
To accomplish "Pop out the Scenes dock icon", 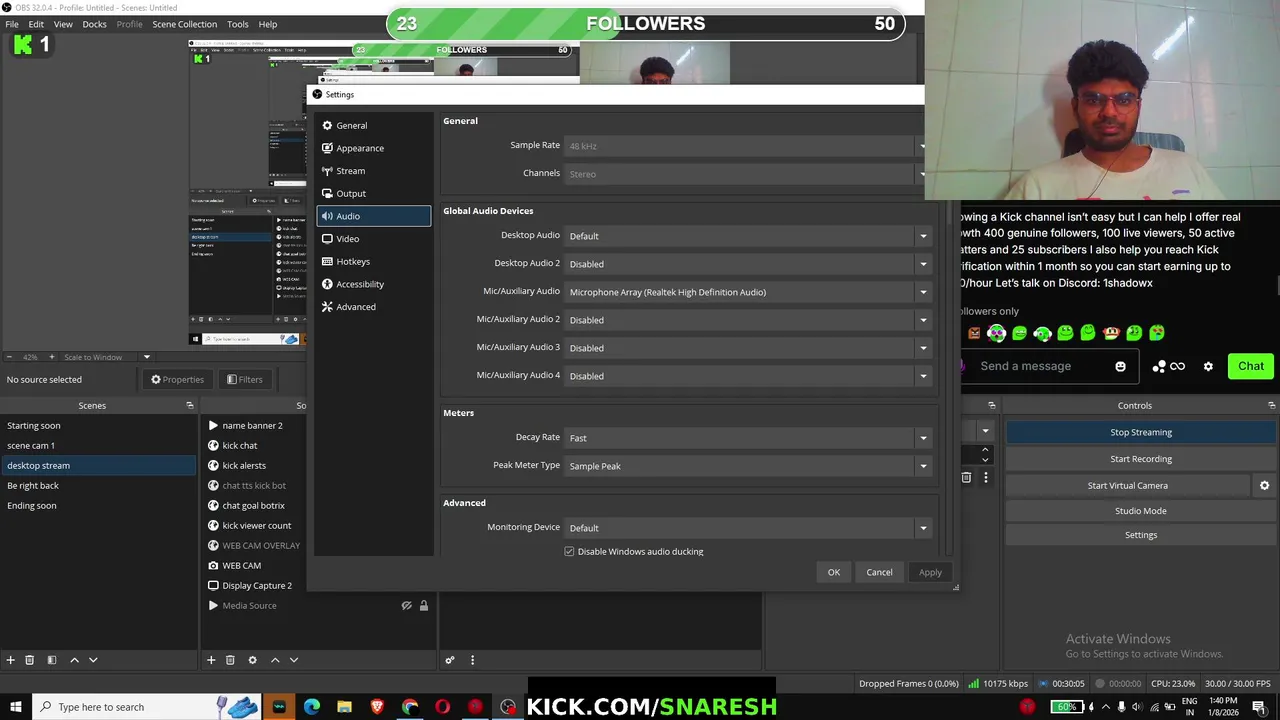I will 189,405.
